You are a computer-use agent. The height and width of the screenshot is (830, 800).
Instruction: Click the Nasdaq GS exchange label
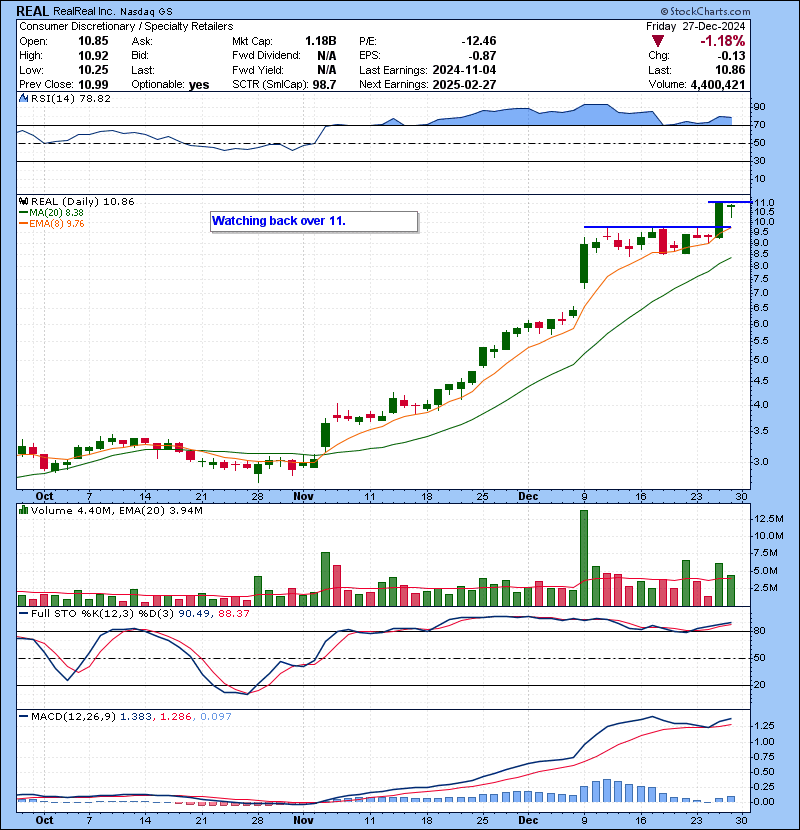[x=146, y=12]
